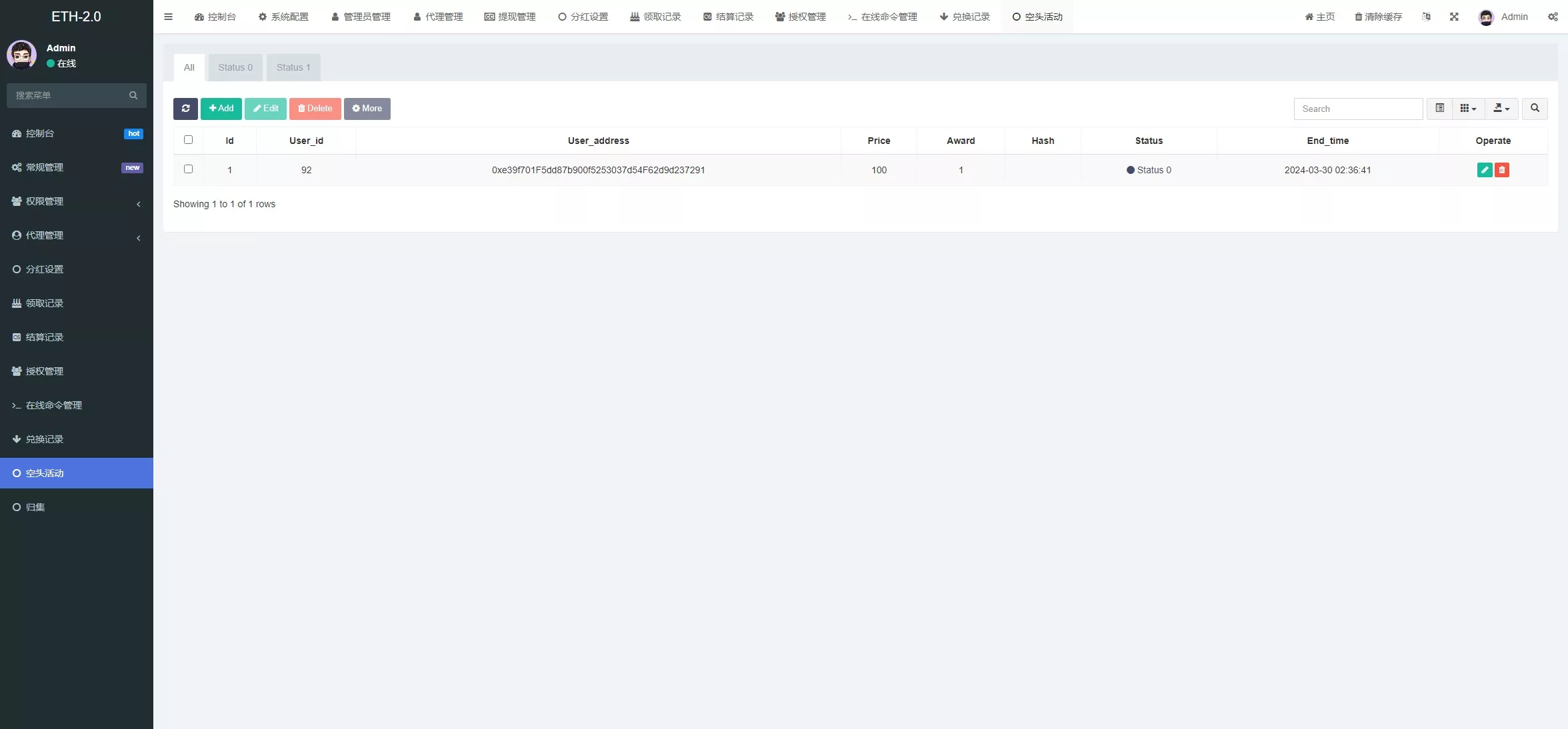Click the 在线 online status indicator
The height and width of the screenshot is (729, 1568).
pyautogui.click(x=61, y=63)
